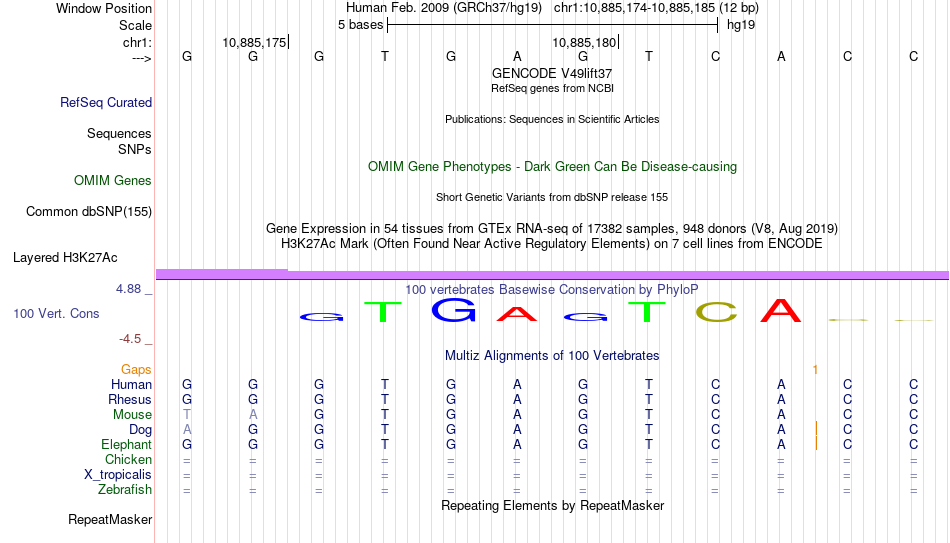
Task: Click Short Genetic Variants from dbSNP title
Action: (x=552, y=198)
